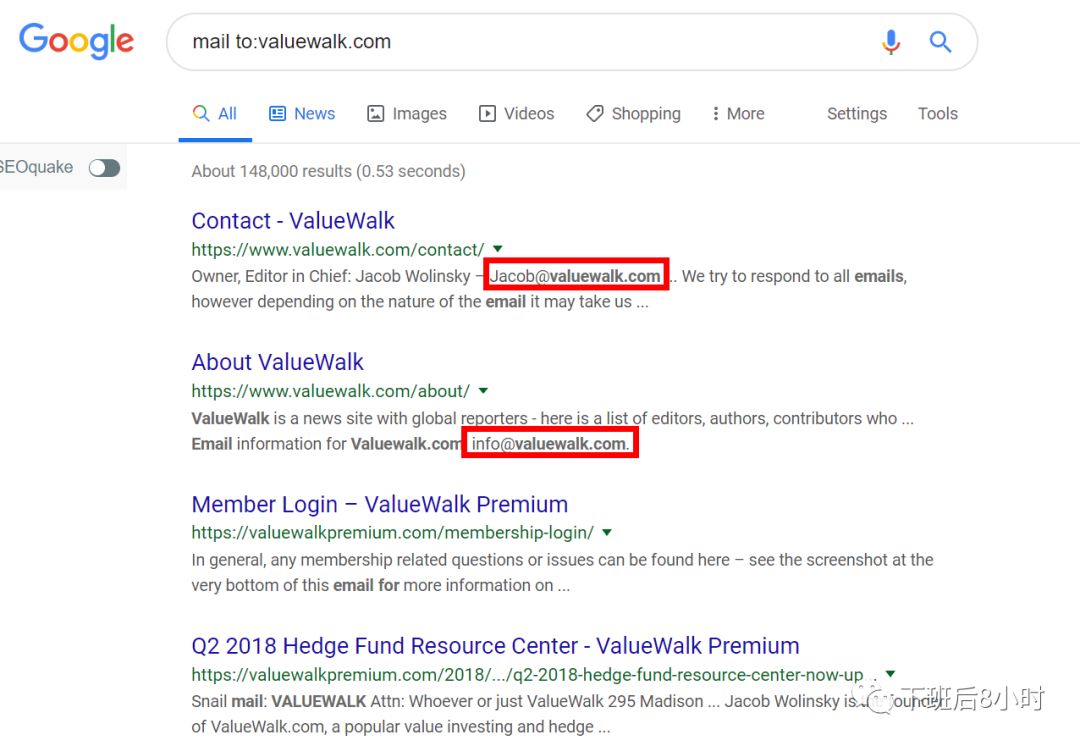
Task: Open search Tools
Action: 937,114
